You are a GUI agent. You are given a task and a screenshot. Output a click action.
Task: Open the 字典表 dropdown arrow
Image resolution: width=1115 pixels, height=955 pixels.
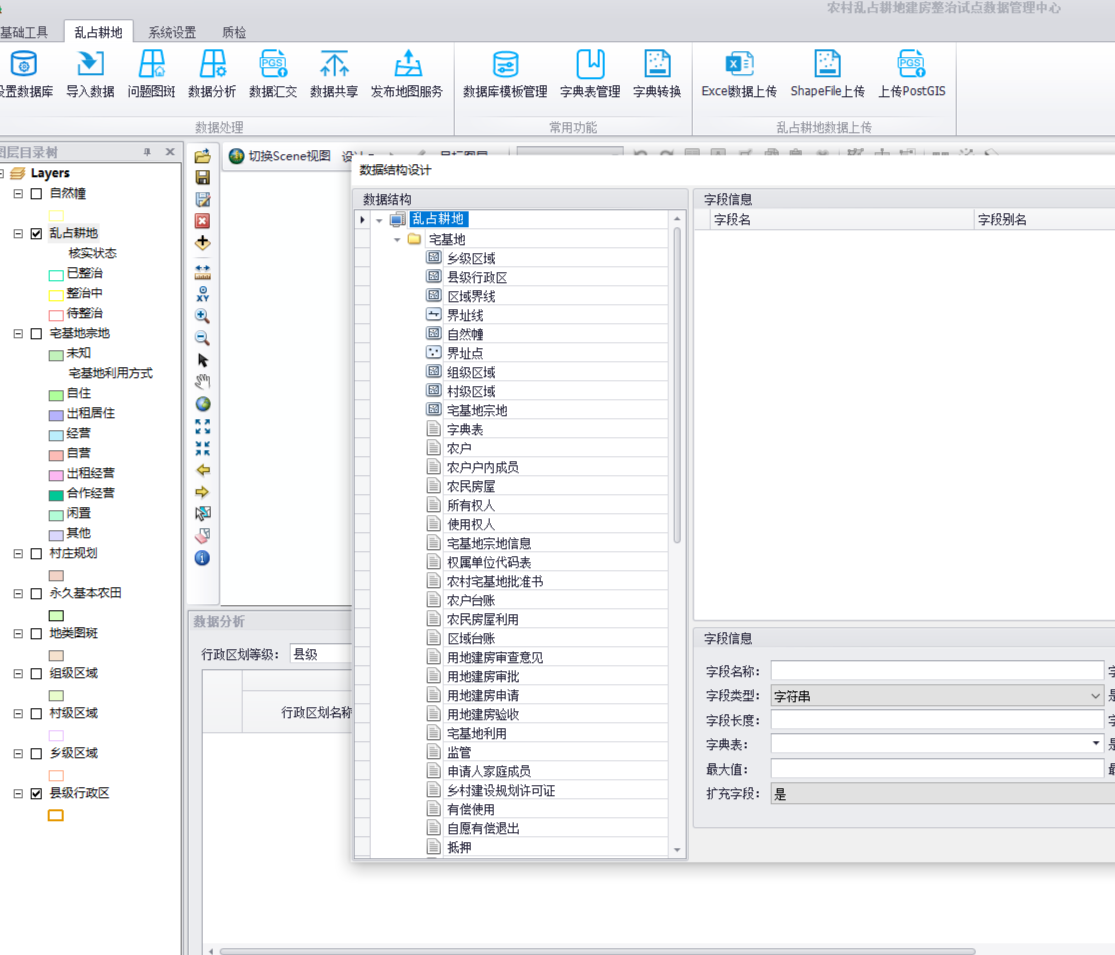click(x=1096, y=744)
